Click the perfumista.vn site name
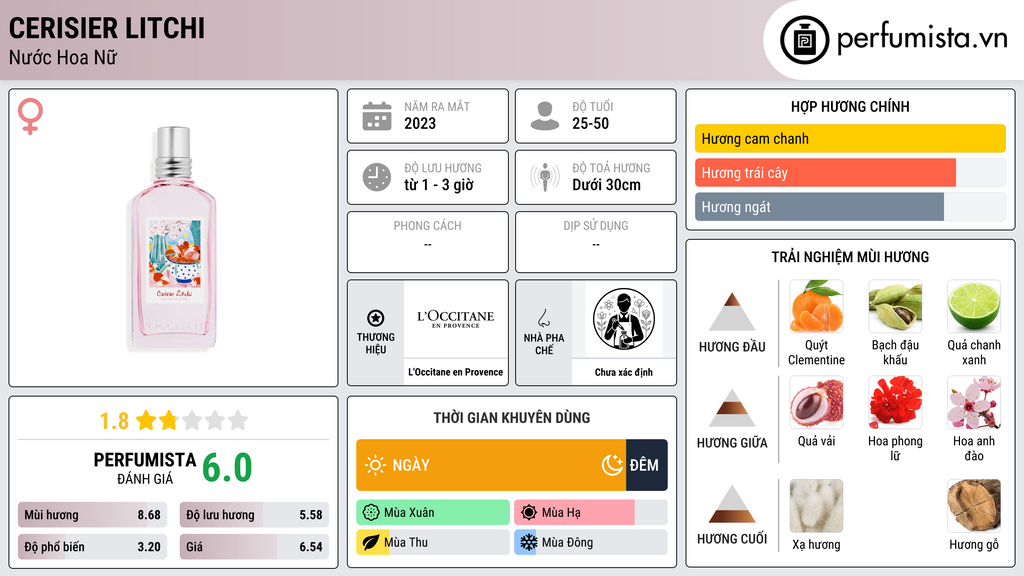Screen dimensions: 1024x576 coord(922,38)
